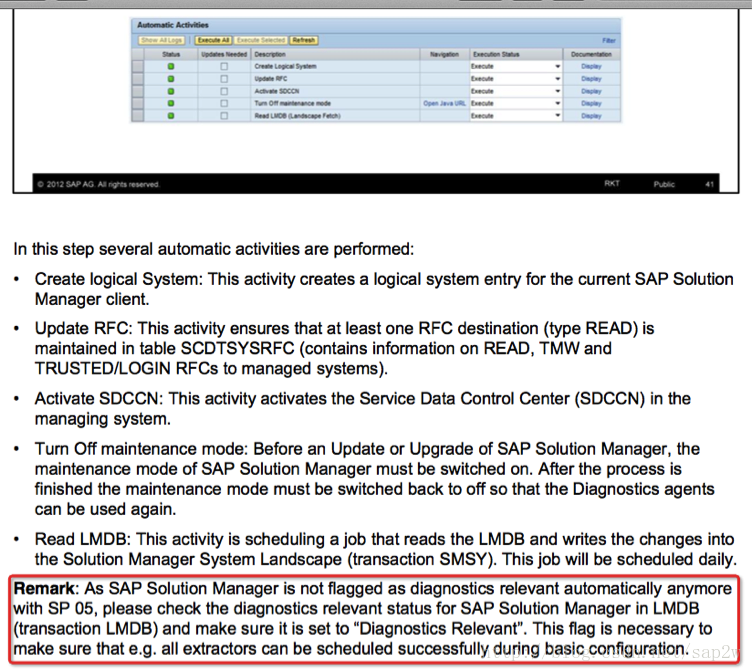Viewport: 752px width, 672px height.
Task: Tick Updates Needed checkbox for Activate SDCCN
Action: pyautogui.click(x=224, y=91)
